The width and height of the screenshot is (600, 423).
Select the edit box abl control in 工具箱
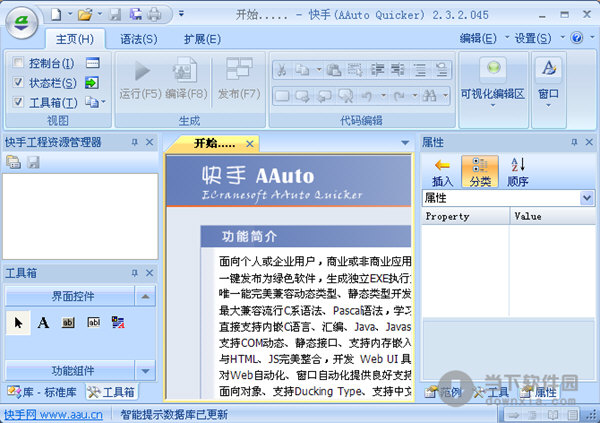click(94, 323)
